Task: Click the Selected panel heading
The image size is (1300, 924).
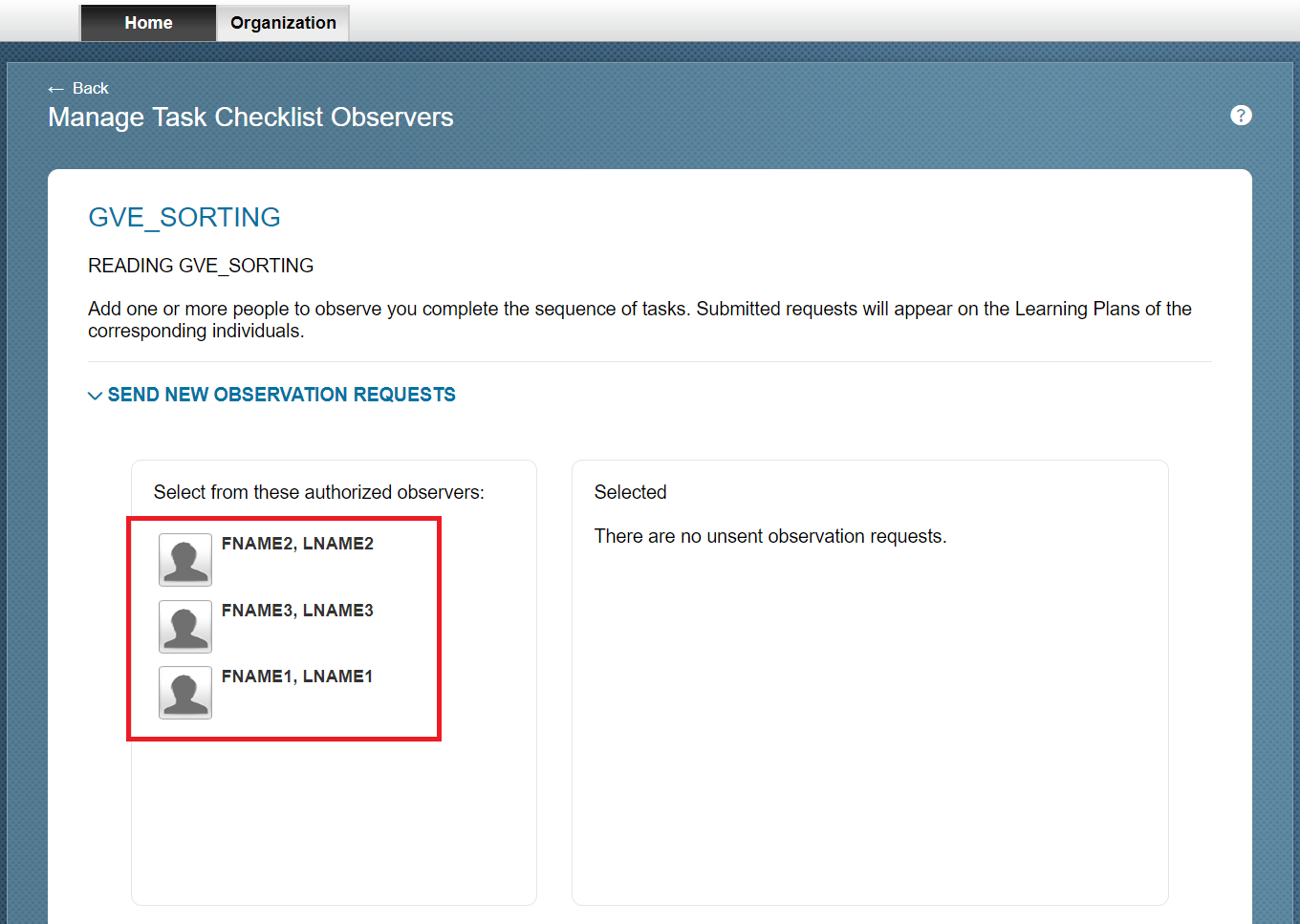Action: (630, 492)
